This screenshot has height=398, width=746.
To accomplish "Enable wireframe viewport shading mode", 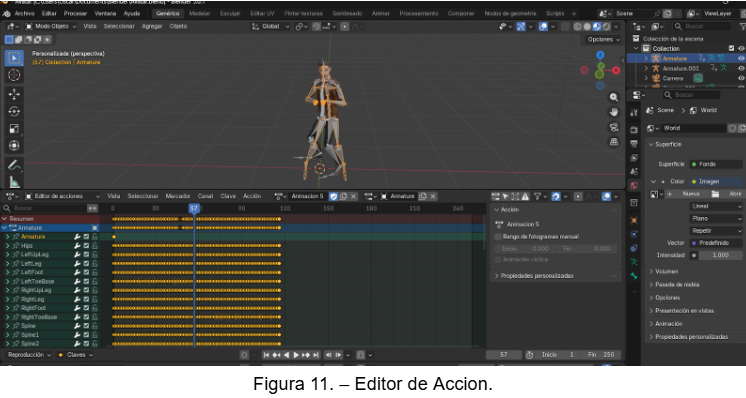I will (578, 27).
